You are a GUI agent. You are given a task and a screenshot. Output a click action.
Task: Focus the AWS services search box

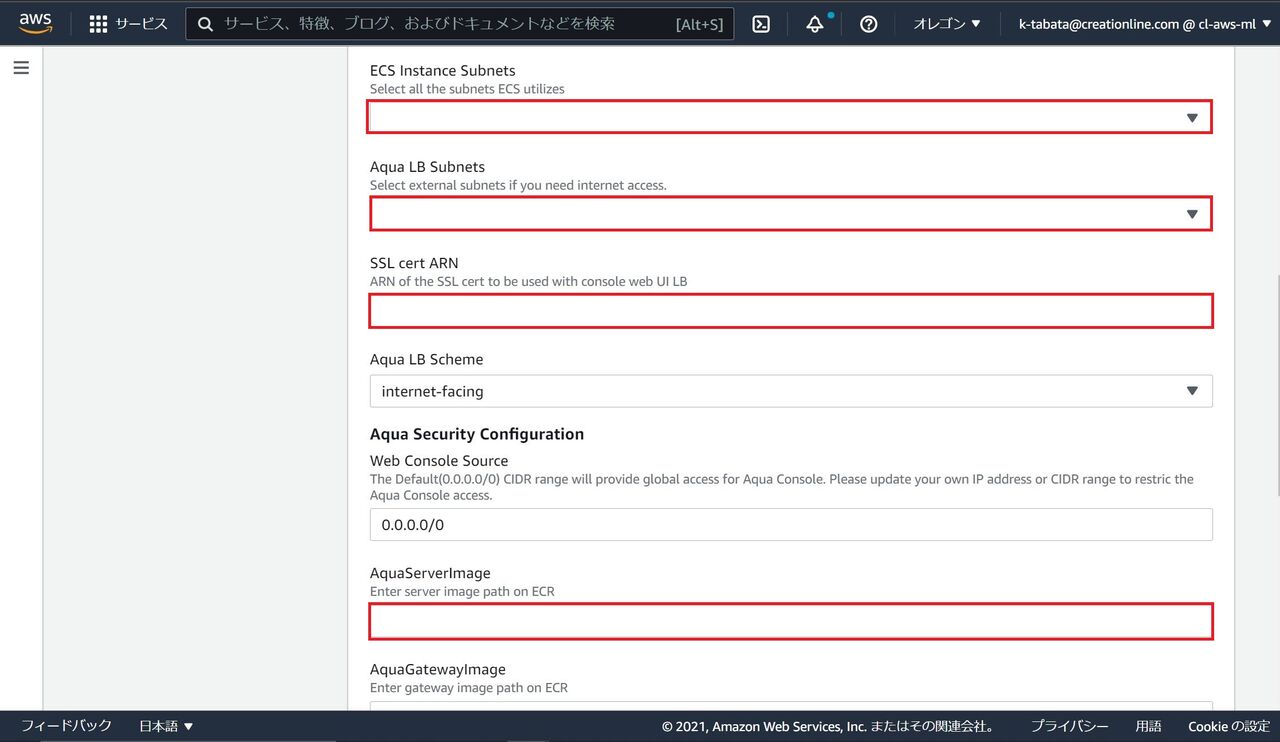tap(460, 24)
